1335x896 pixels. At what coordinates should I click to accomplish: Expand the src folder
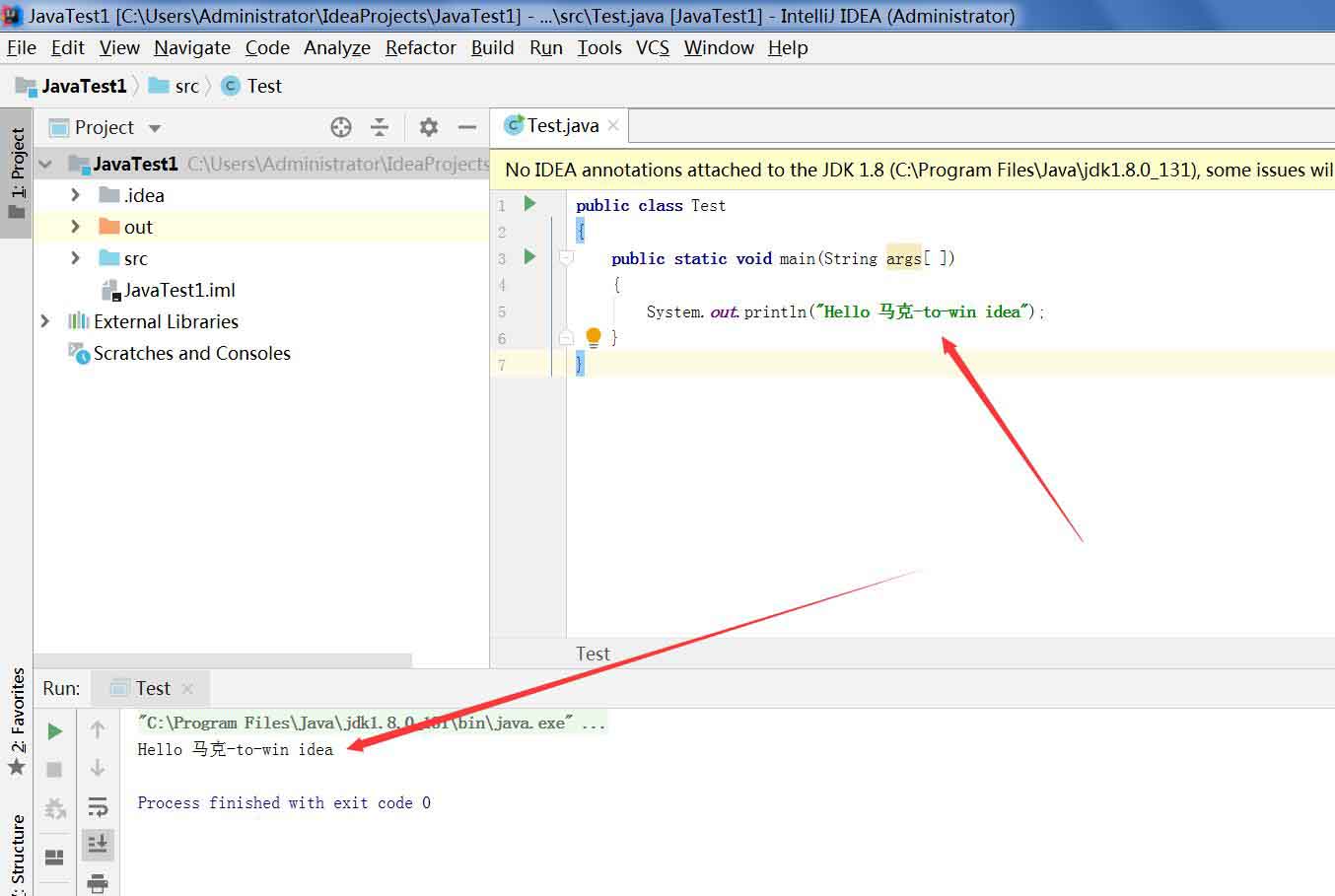point(76,258)
